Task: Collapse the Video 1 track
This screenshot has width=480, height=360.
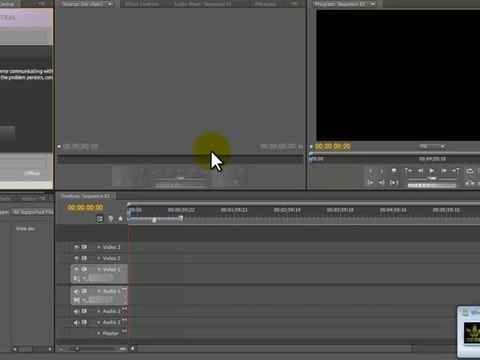Action: (99, 269)
